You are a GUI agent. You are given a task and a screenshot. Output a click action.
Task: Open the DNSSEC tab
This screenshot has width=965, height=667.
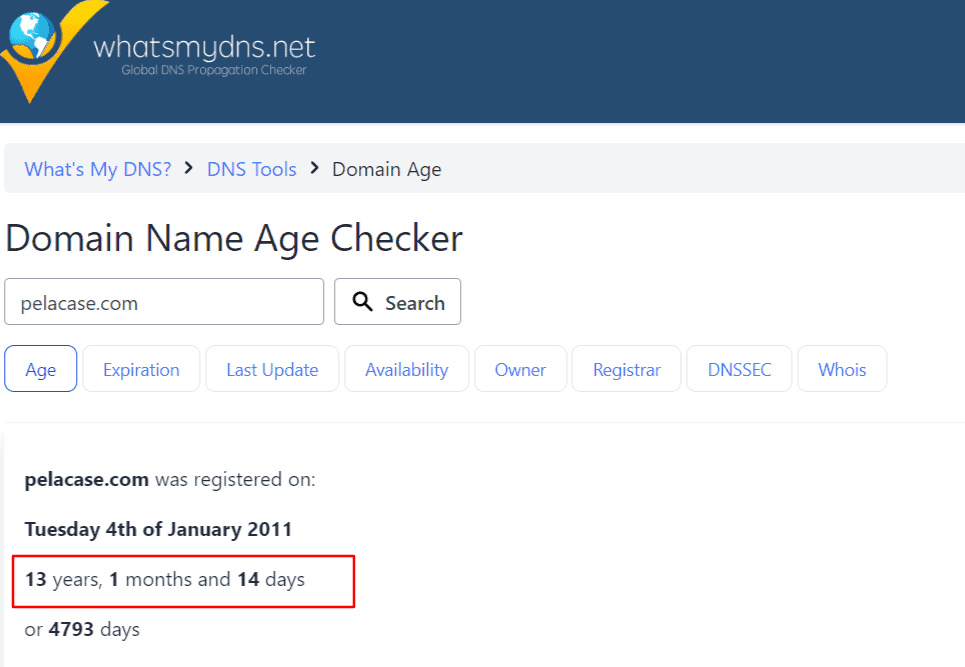click(739, 369)
